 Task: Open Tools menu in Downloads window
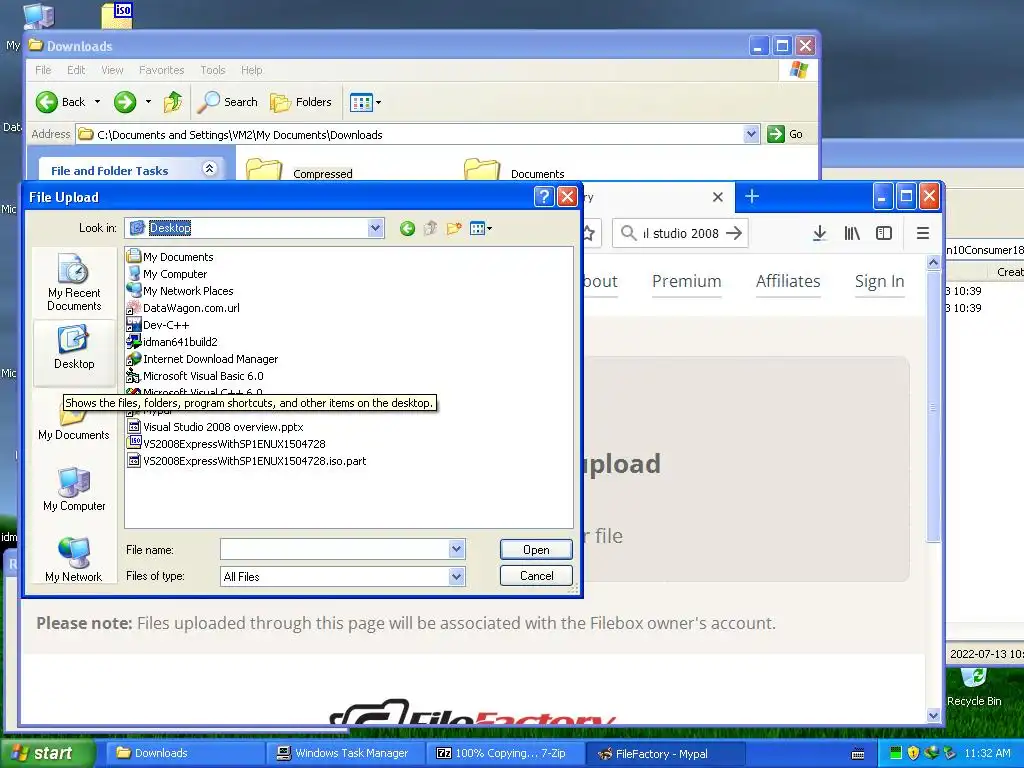pyautogui.click(x=212, y=70)
